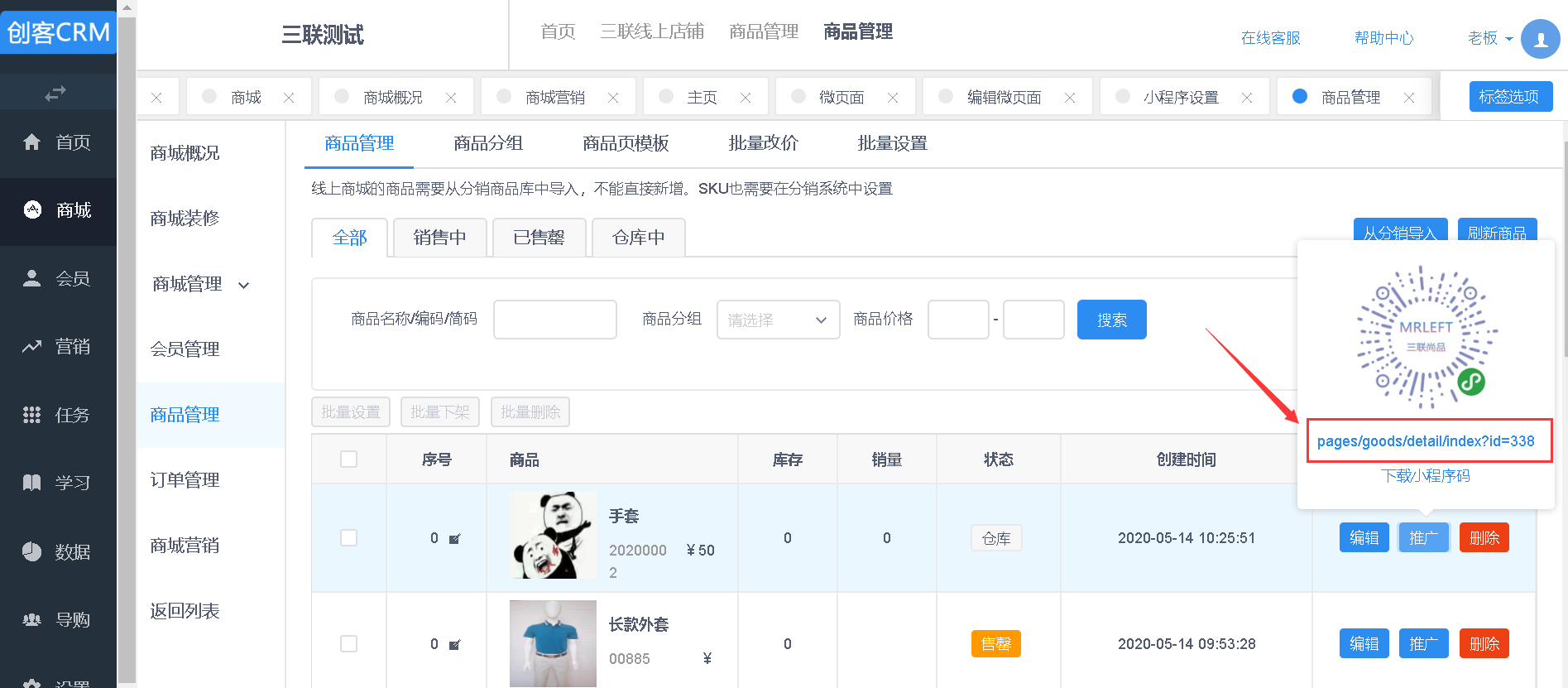Click 推广 button for 长款外套
This screenshot has height=688, width=1568.
(1423, 643)
